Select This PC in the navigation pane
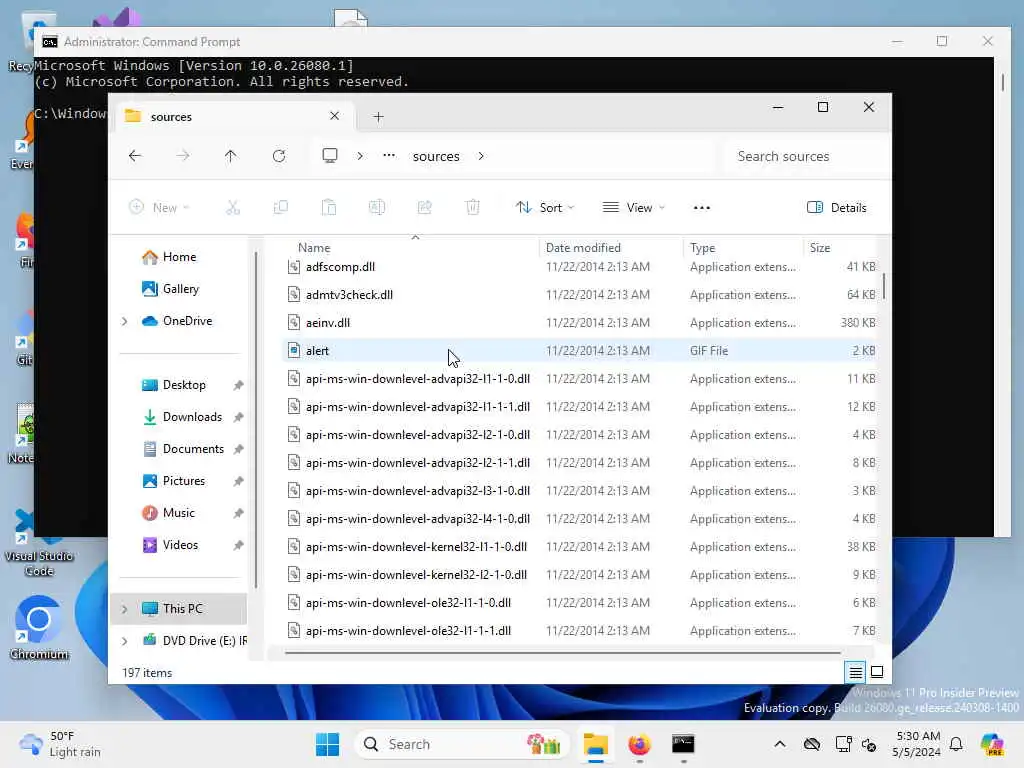The image size is (1024, 768). [179, 609]
